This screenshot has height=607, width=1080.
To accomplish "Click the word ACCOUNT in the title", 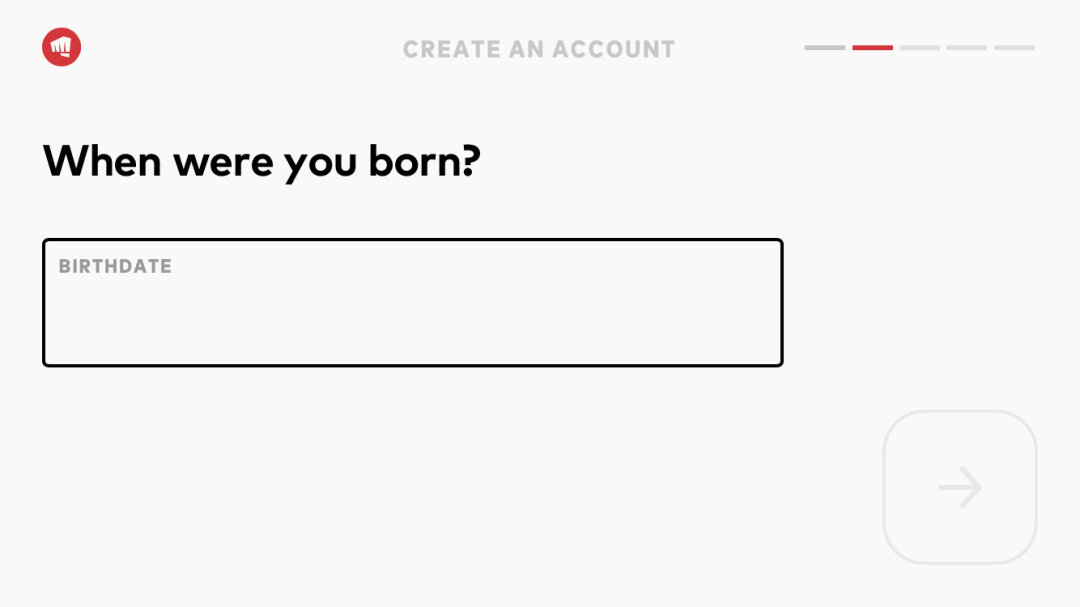I will click(614, 49).
